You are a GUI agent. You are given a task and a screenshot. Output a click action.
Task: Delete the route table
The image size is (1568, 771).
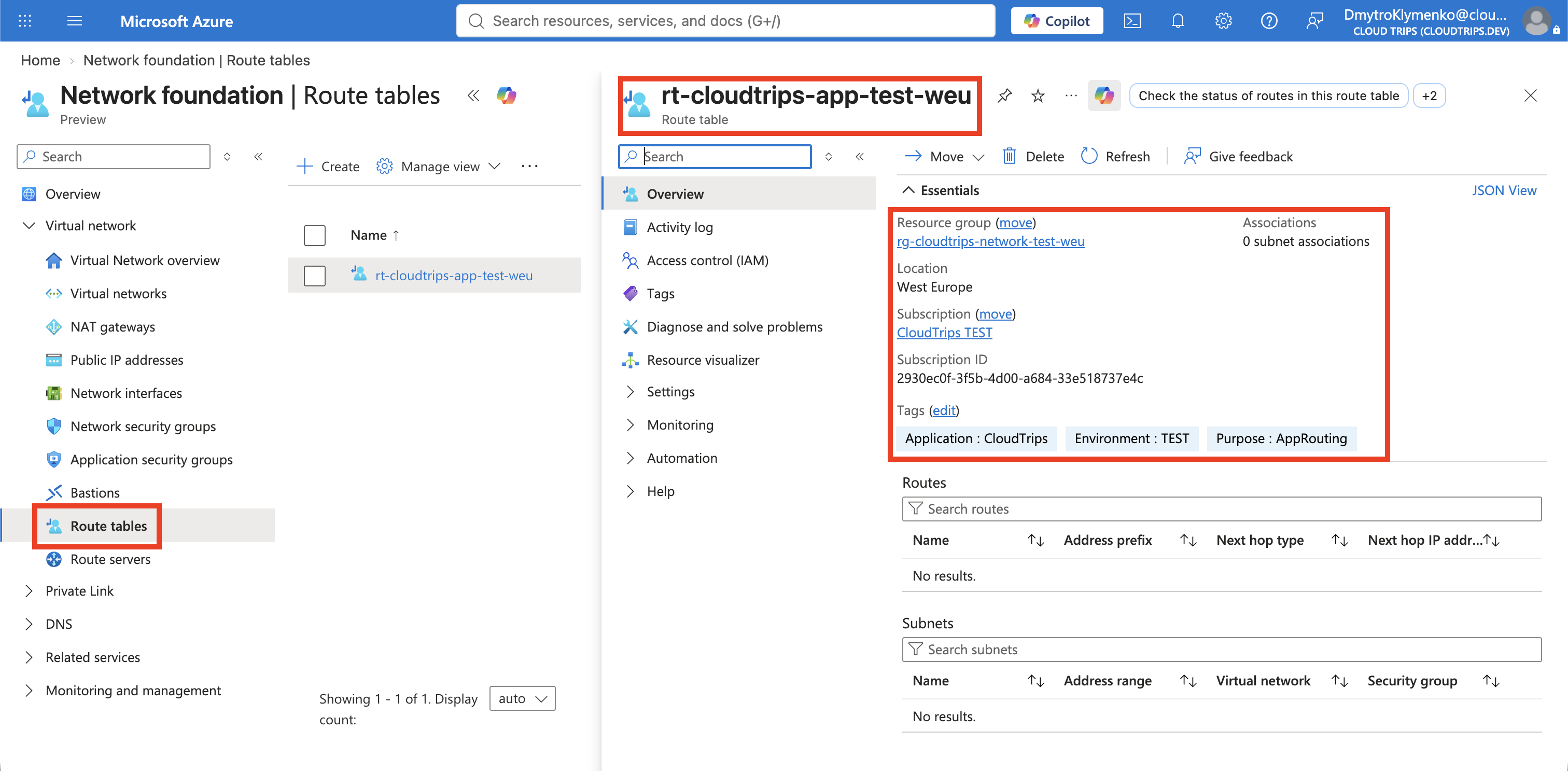point(1033,157)
